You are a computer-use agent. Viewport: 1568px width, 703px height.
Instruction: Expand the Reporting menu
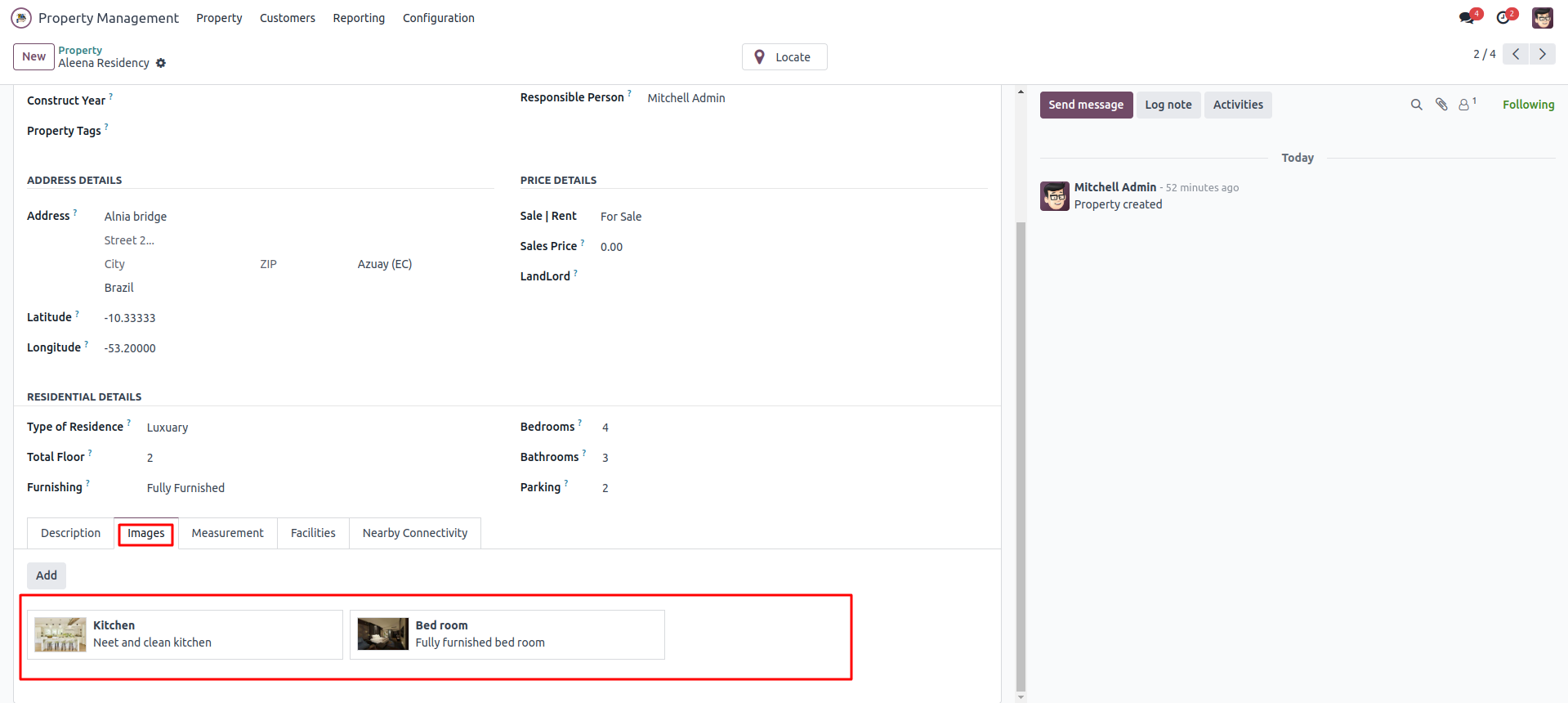coord(359,18)
